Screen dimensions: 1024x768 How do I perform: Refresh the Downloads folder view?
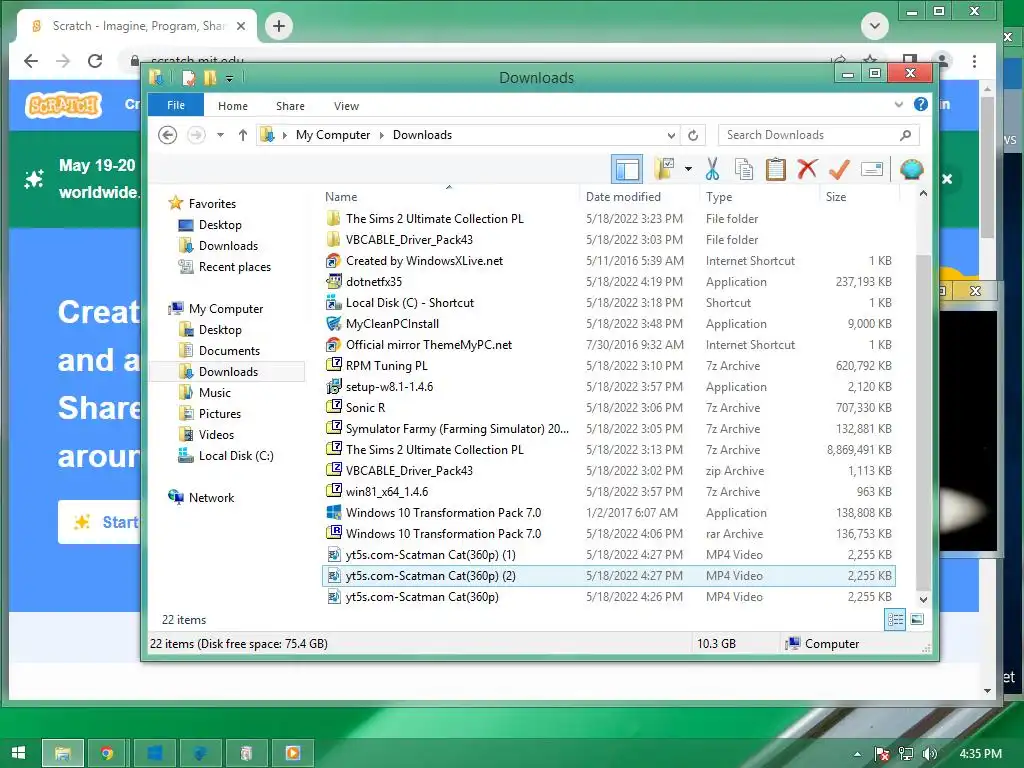693,135
